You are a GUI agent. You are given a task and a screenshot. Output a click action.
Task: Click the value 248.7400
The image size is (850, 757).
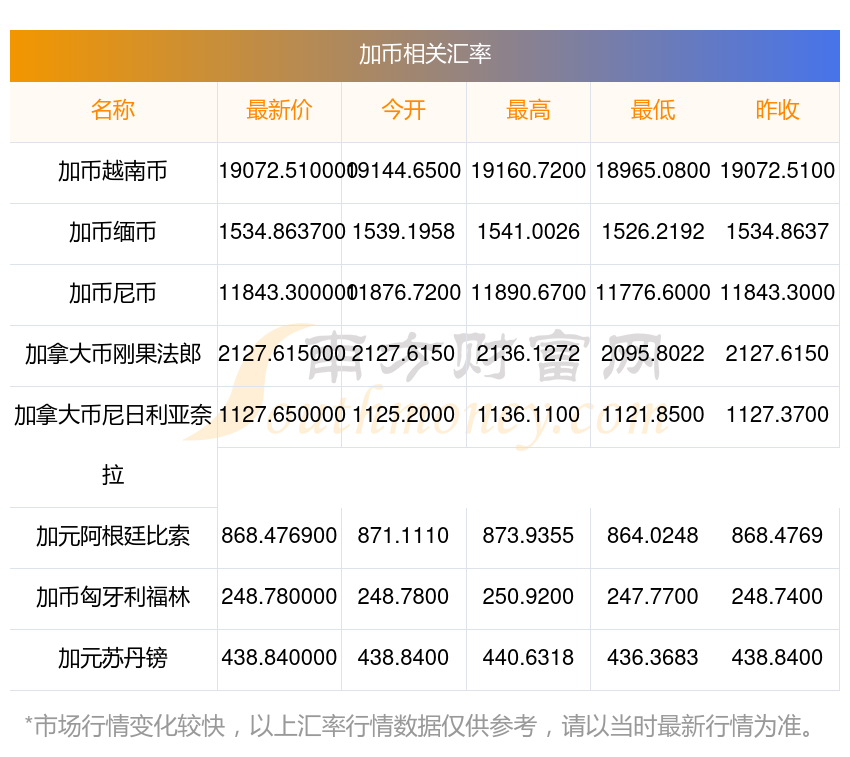(777, 596)
